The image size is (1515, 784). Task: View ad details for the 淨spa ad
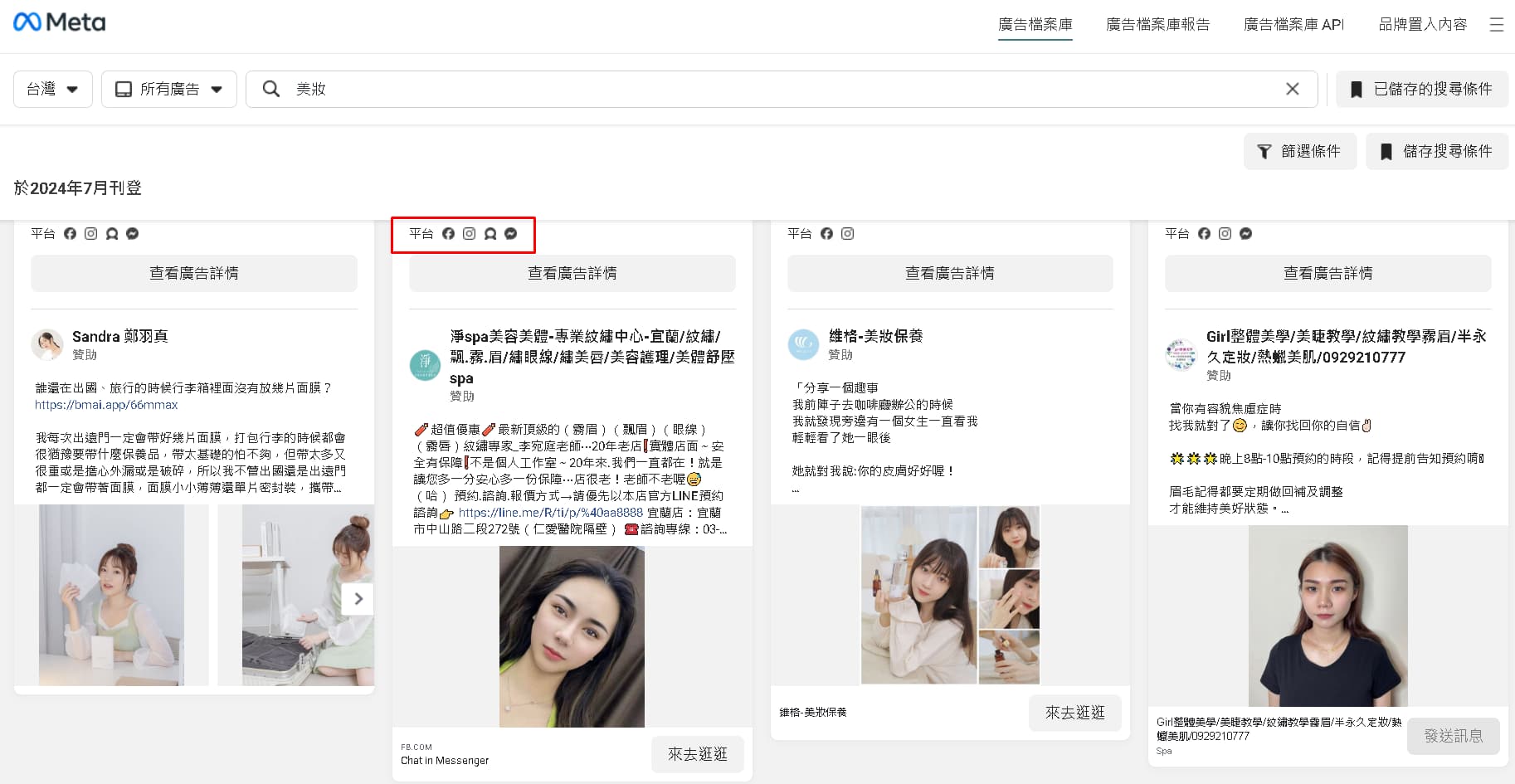click(x=572, y=273)
